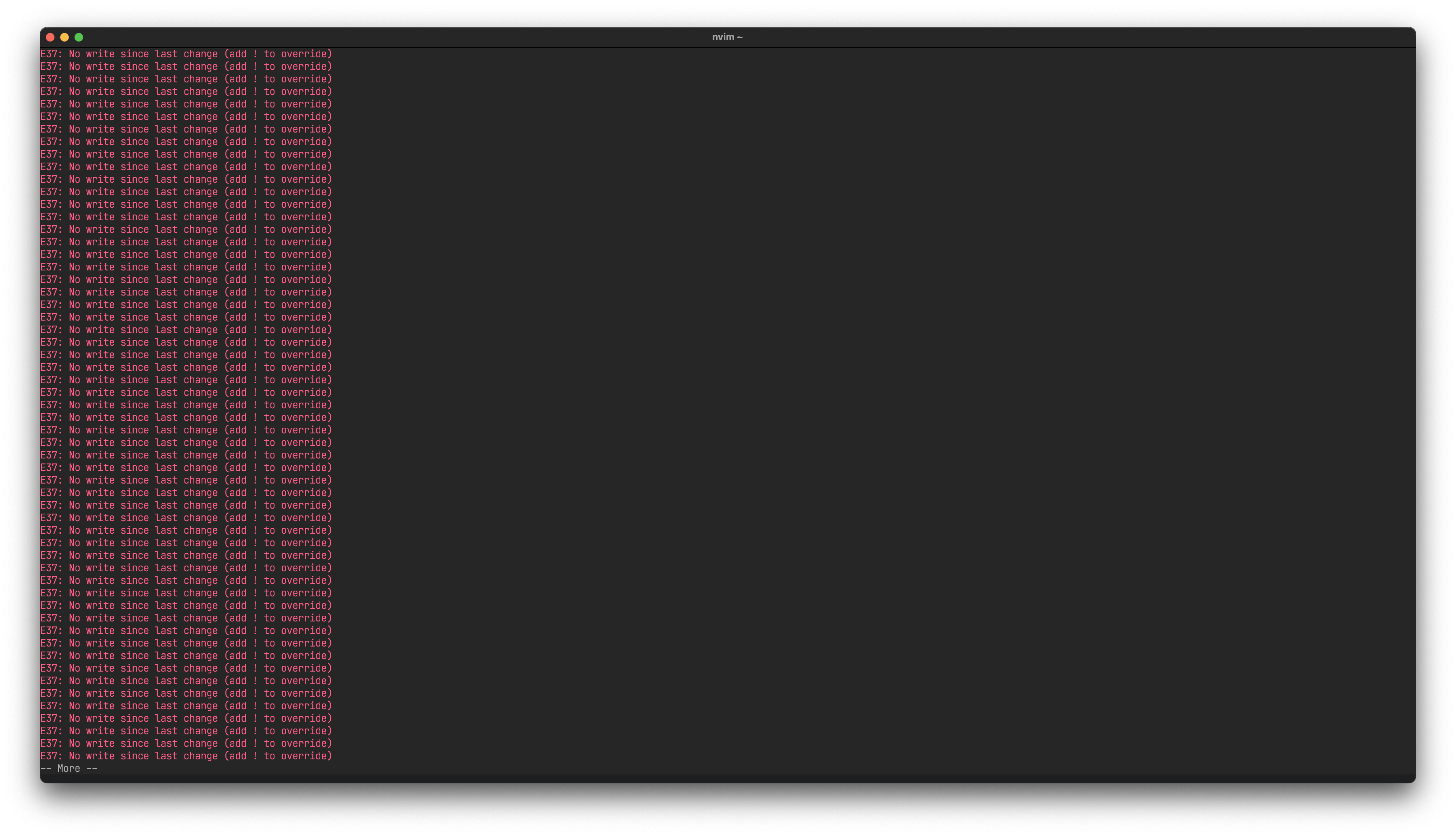Image resolution: width=1456 pixels, height=836 pixels.
Task: Click "E37:" in the last error line
Action: (x=52, y=756)
